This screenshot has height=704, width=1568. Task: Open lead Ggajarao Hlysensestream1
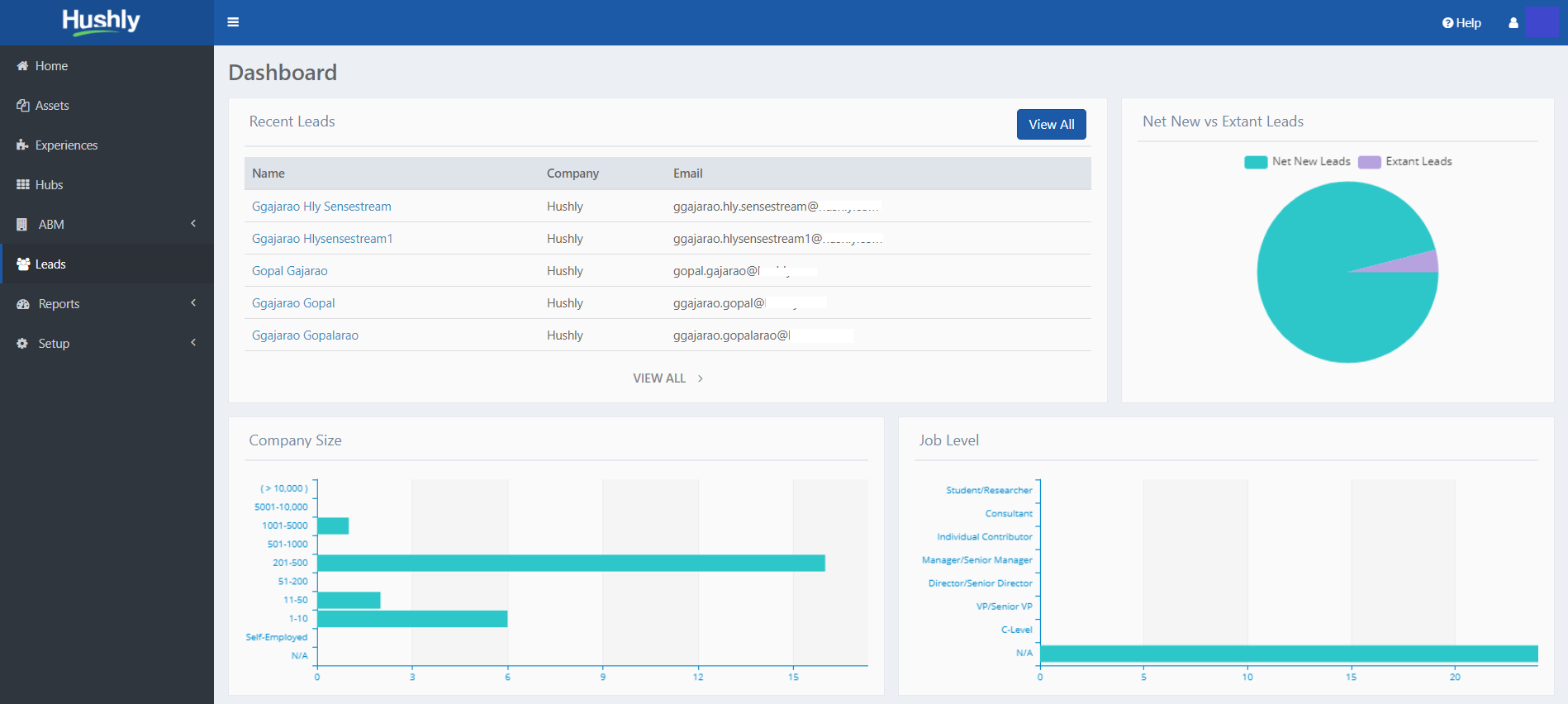322,239
